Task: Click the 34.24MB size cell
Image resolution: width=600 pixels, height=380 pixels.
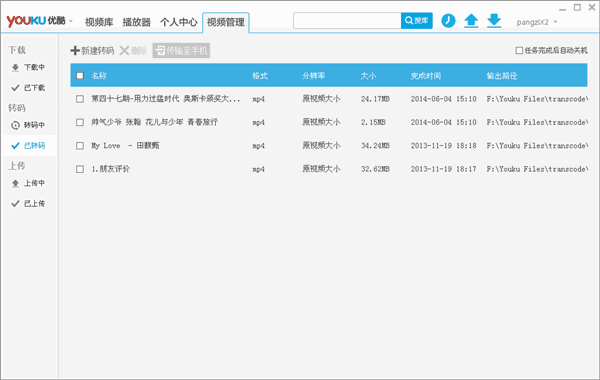Action: (375, 145)
